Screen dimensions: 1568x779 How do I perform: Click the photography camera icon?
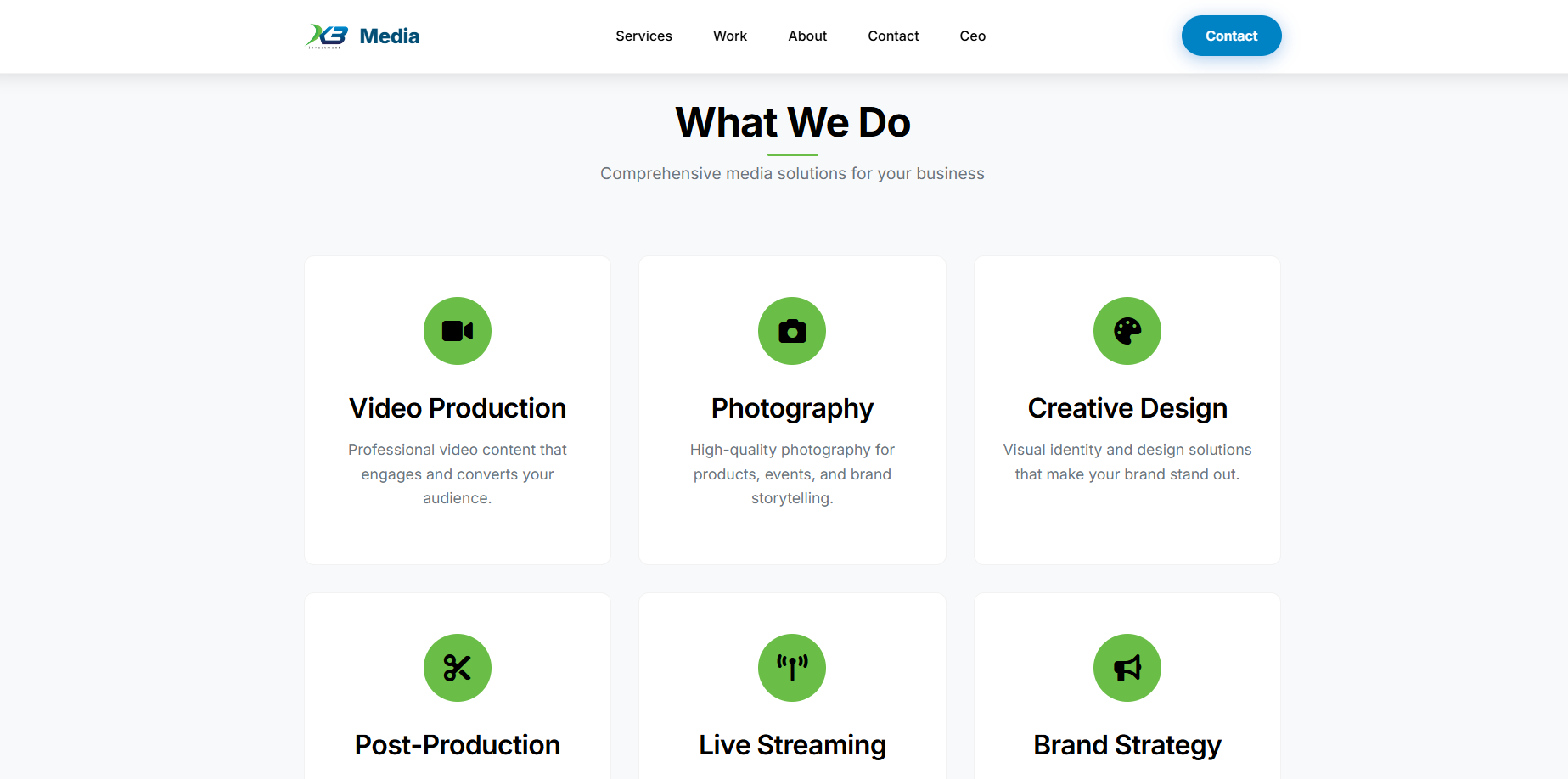point(792,331)
